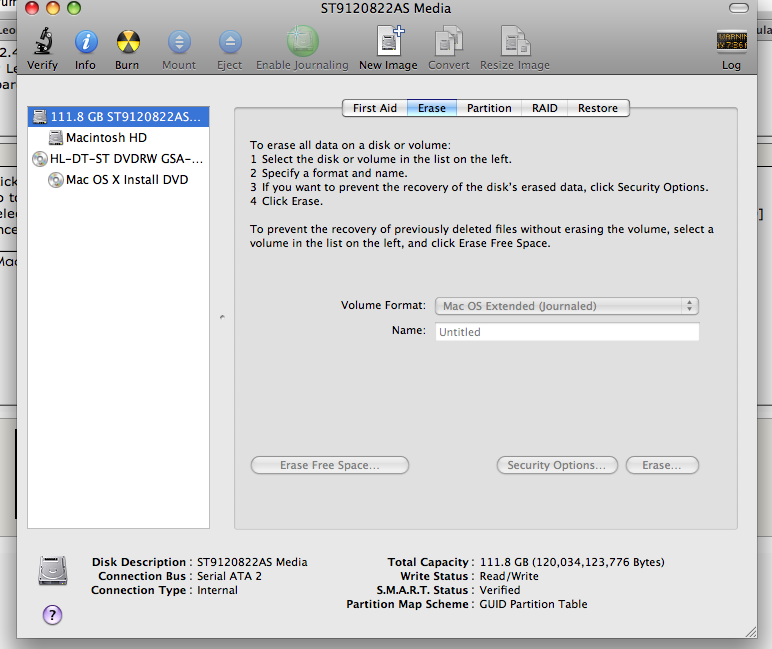Click the Erase... button
Image resolution: width=772 pixels, height=649 pixels.
point(662,465)
